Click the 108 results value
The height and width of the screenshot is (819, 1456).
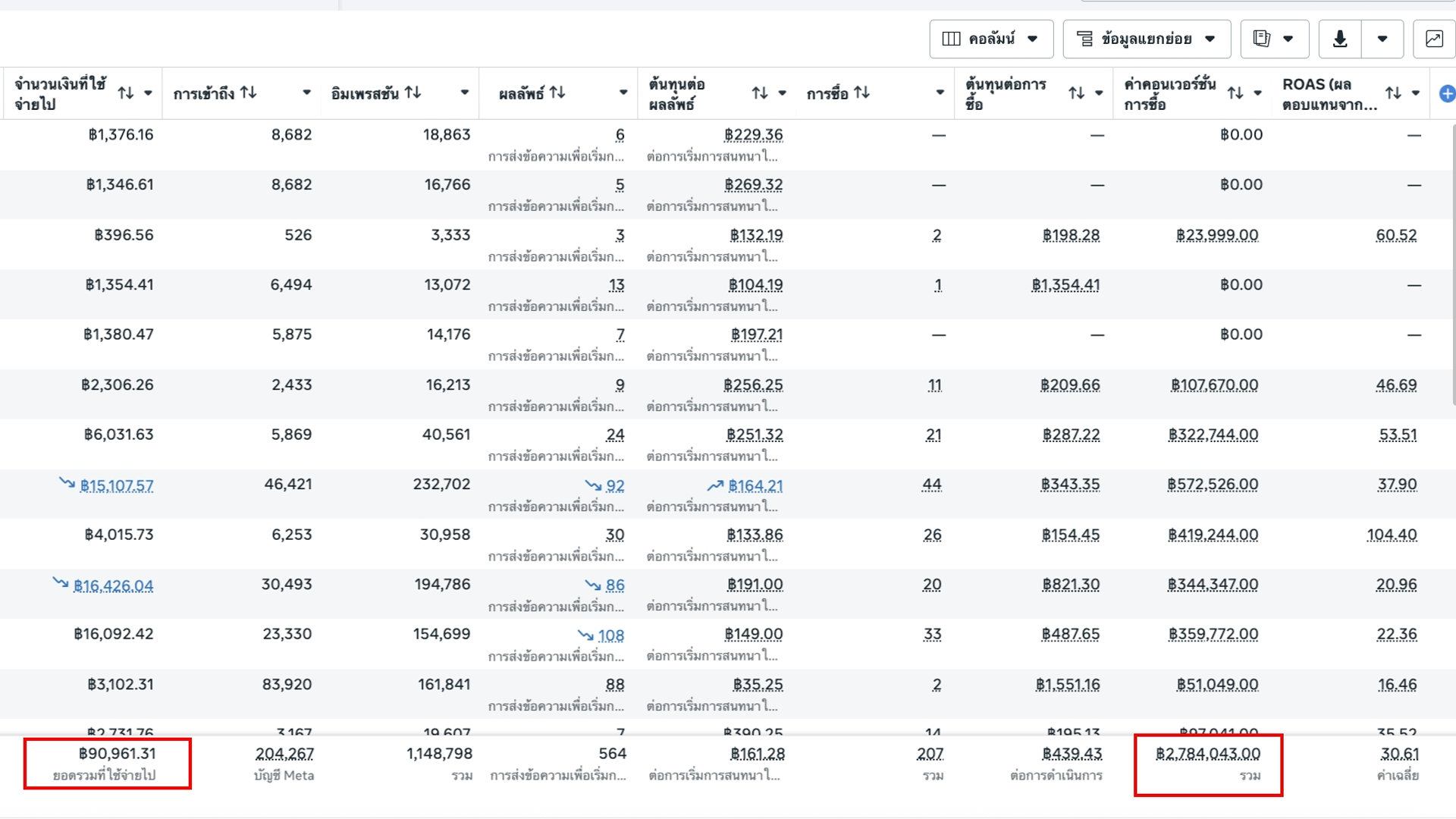(610, 635)
